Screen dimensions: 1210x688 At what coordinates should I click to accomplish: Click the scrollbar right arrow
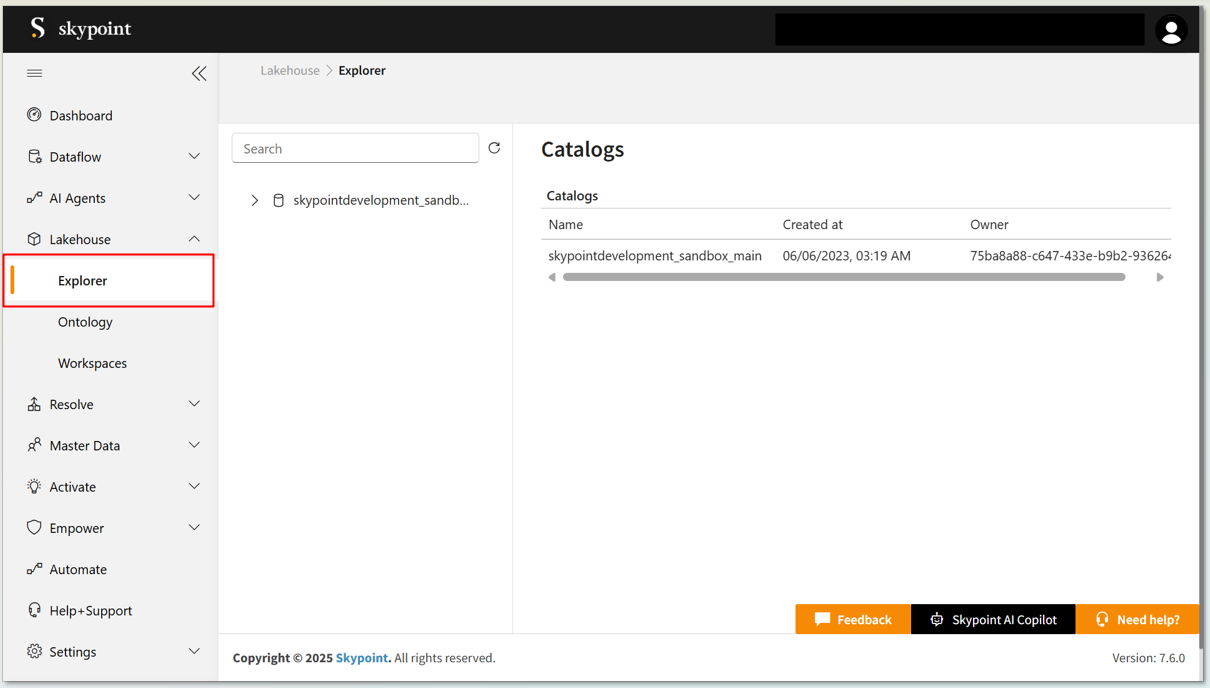tap(1160, 277)
